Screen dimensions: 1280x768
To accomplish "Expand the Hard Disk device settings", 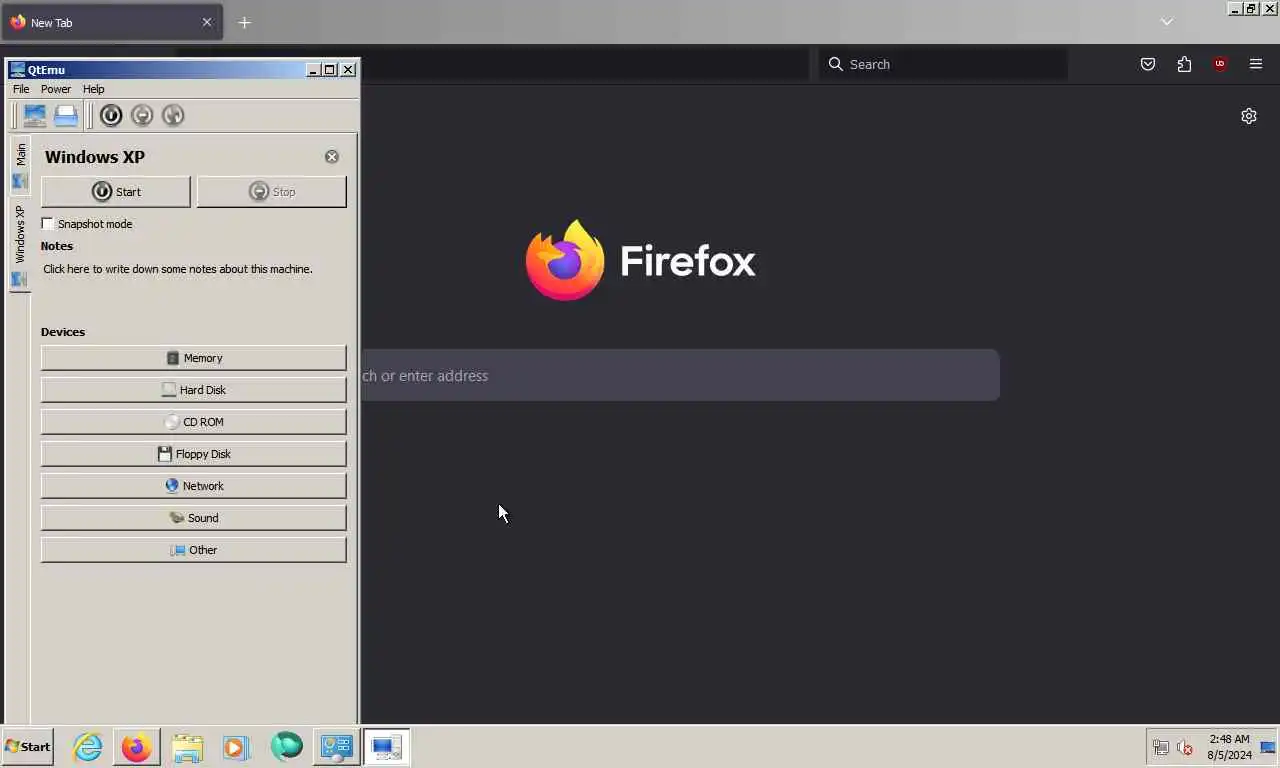I will click(194, 390).
